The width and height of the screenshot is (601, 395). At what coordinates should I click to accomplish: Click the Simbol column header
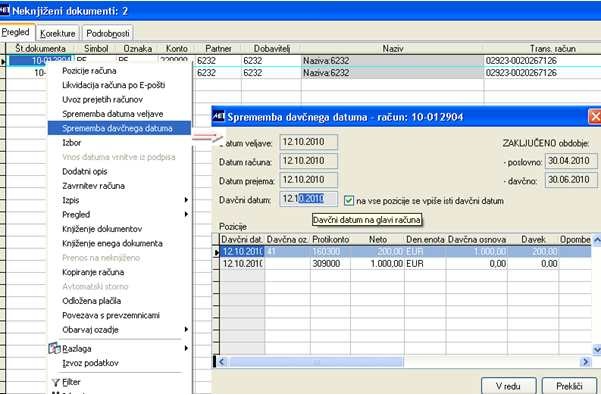pos(96,49)
